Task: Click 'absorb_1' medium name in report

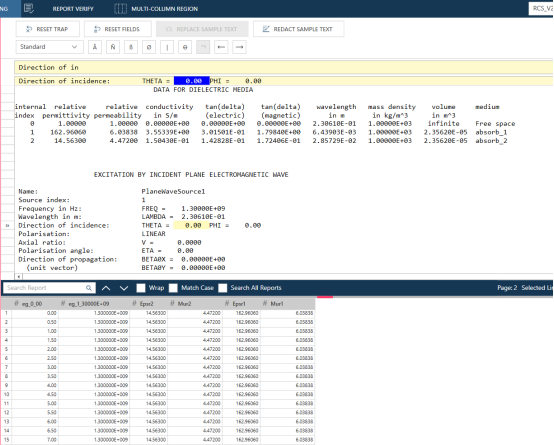Action: 491,132
